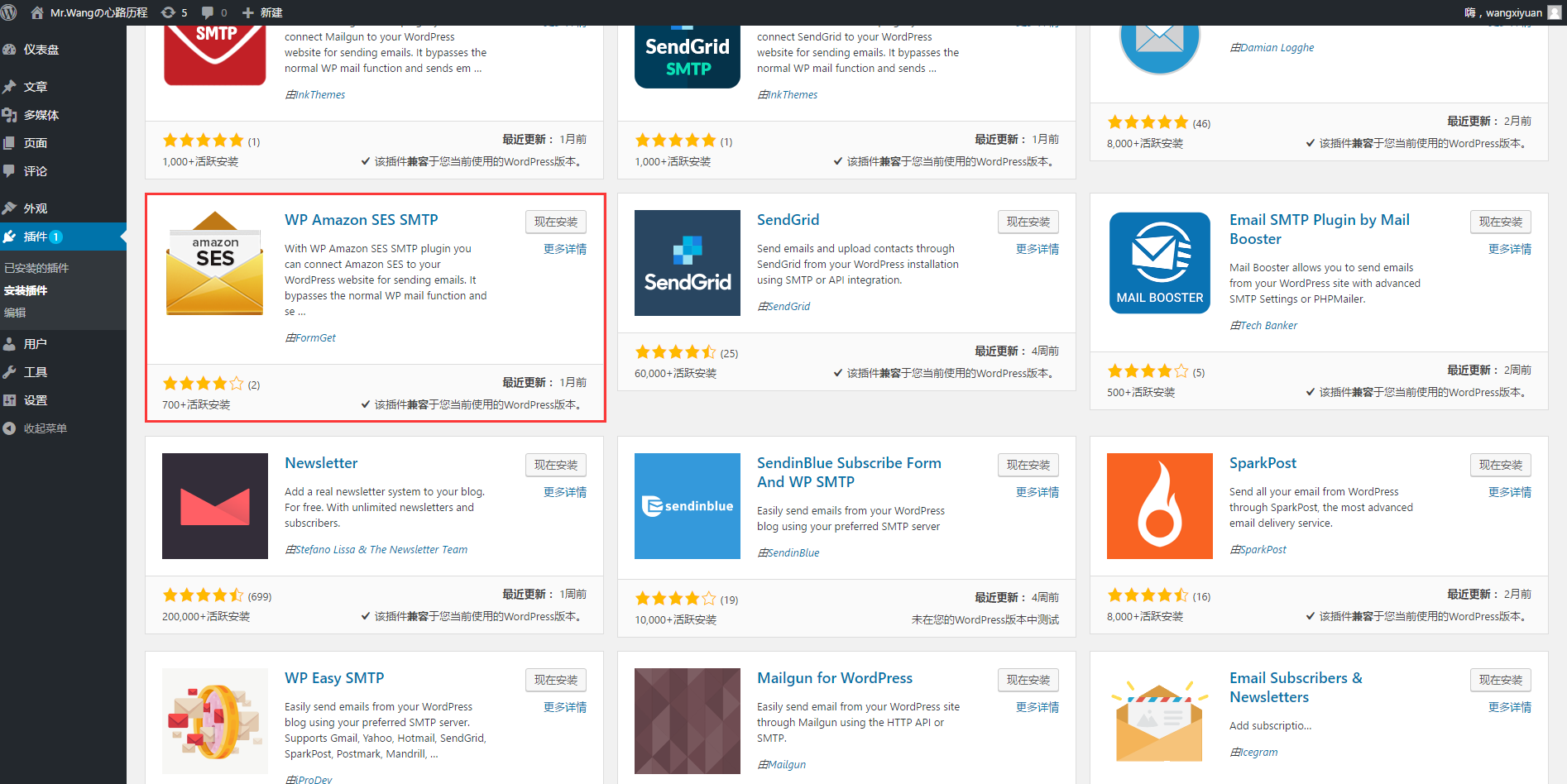Open the updates icon showing 5

[x=174, y=12]
